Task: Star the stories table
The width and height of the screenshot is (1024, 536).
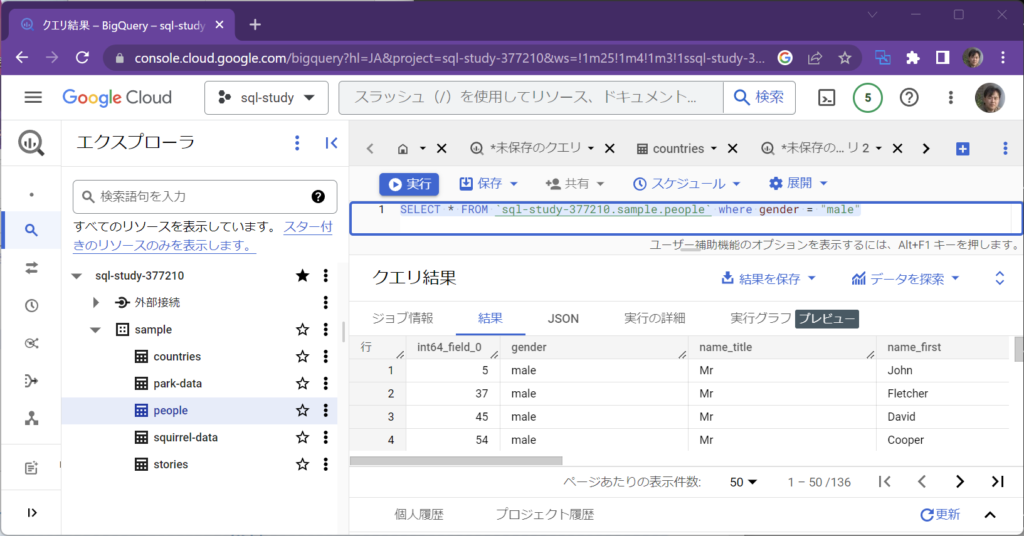Action: 302,464
